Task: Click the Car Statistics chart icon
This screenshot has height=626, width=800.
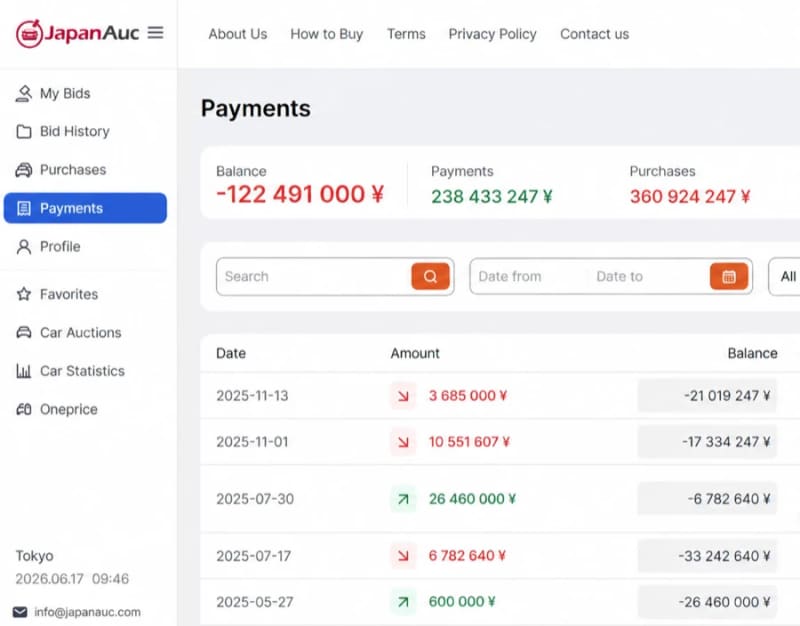Action: (x=23, y=371)
